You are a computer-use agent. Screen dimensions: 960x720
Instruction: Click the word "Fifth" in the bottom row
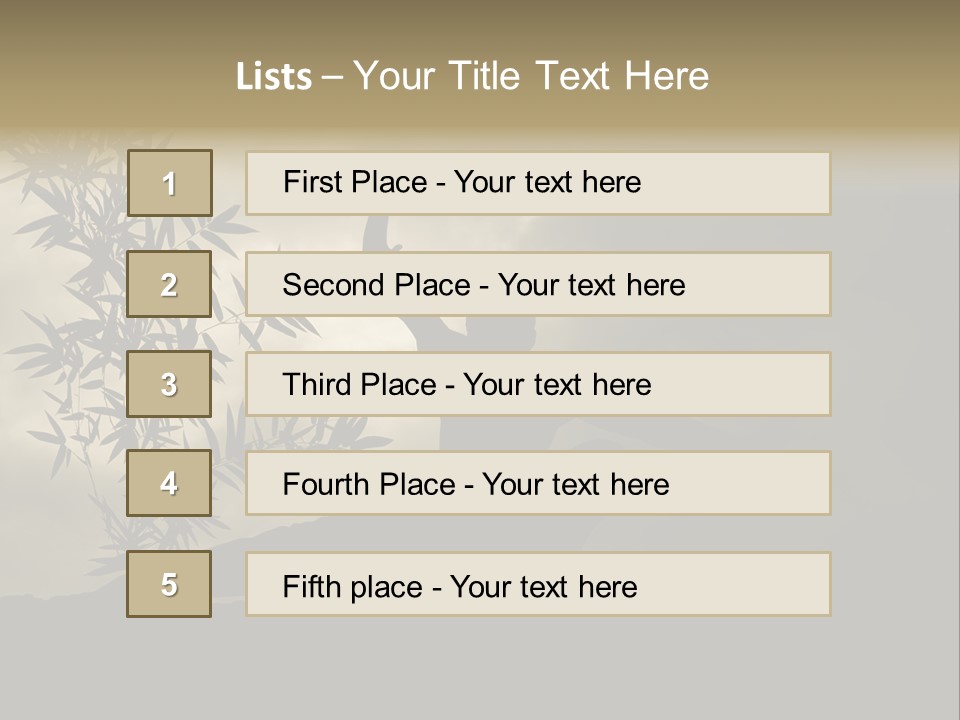coord(313,586)
